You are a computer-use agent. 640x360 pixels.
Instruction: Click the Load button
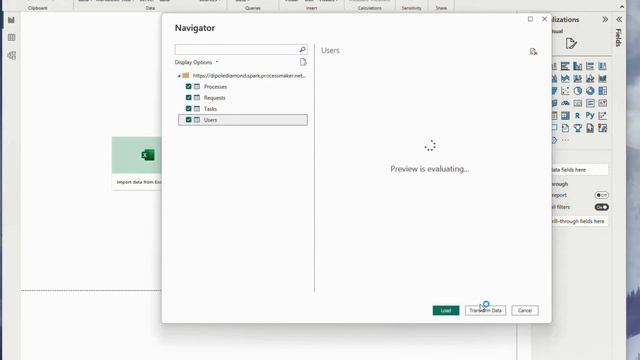[x=446, y=310]
